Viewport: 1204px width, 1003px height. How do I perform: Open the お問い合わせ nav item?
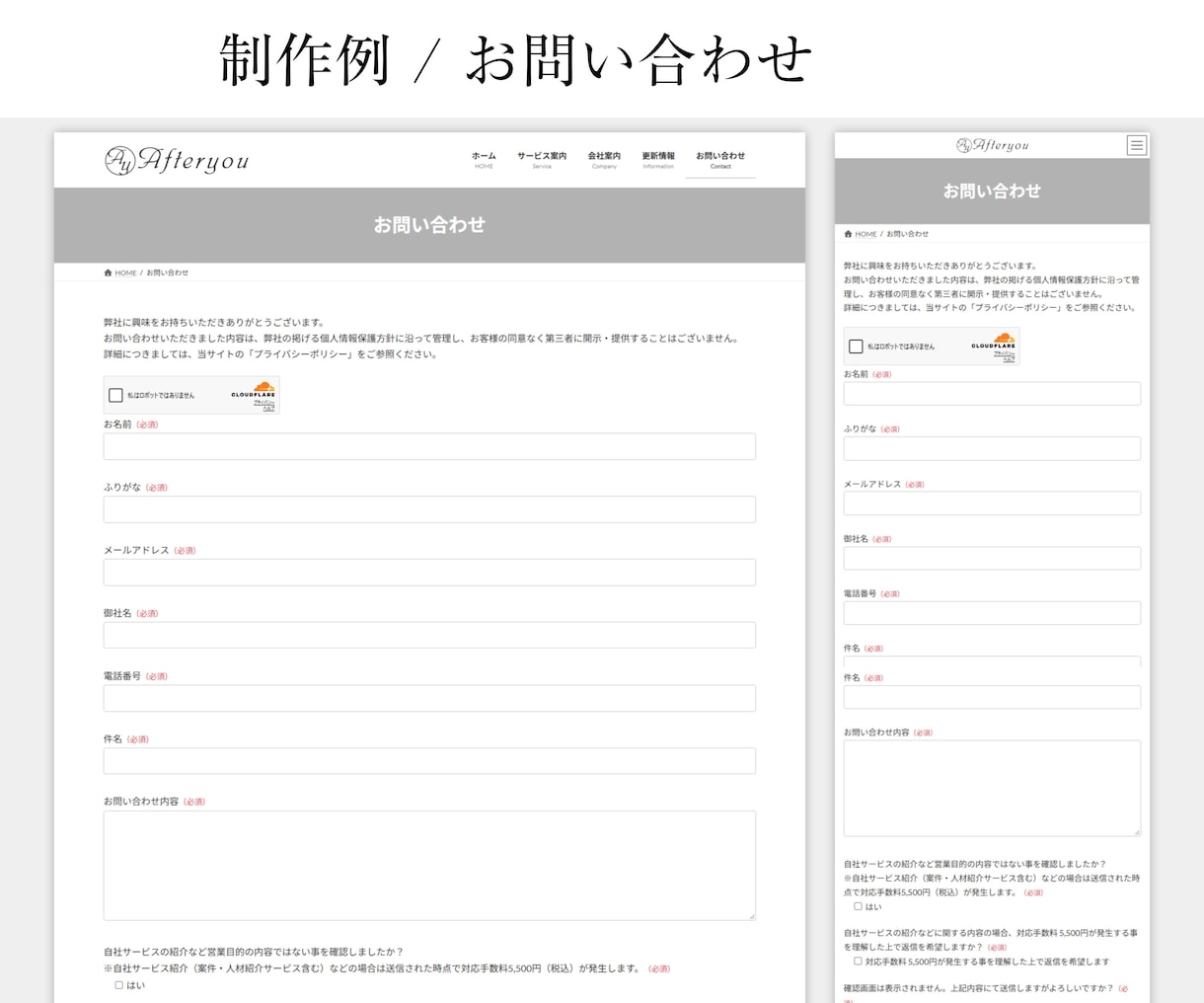[720, 160]
